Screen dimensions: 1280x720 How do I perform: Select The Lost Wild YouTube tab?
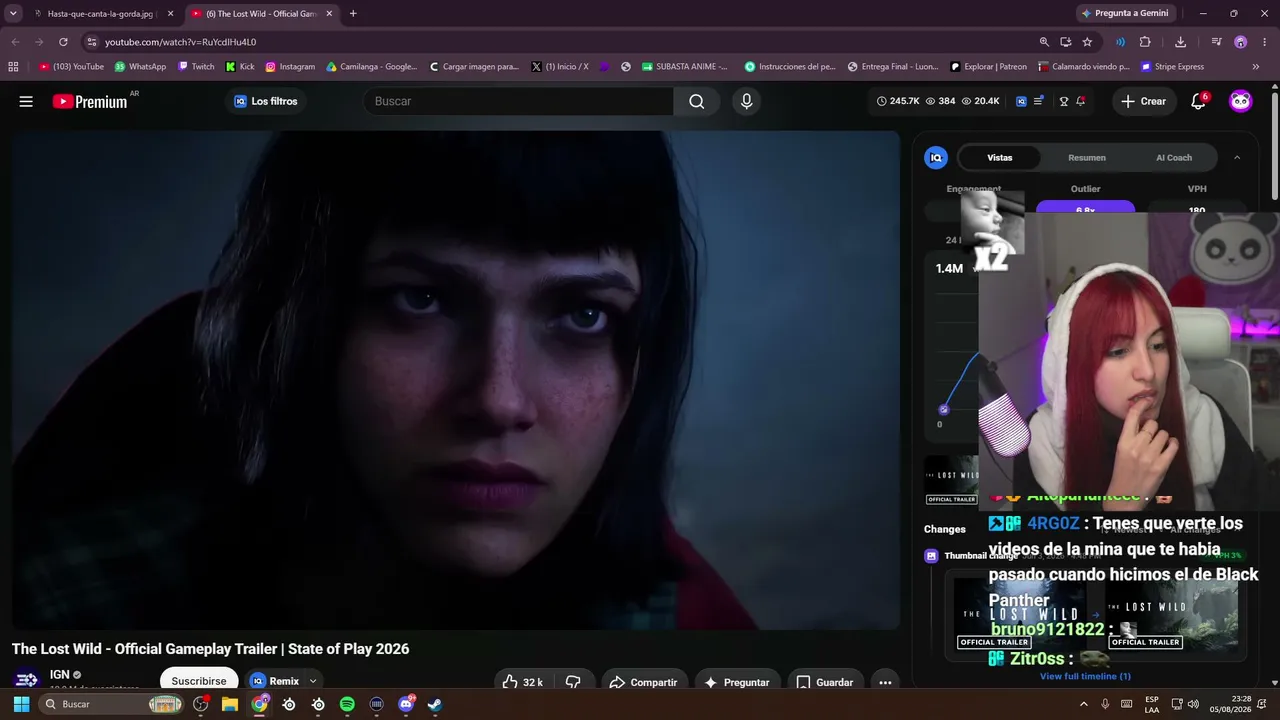[x=262, y=14]
